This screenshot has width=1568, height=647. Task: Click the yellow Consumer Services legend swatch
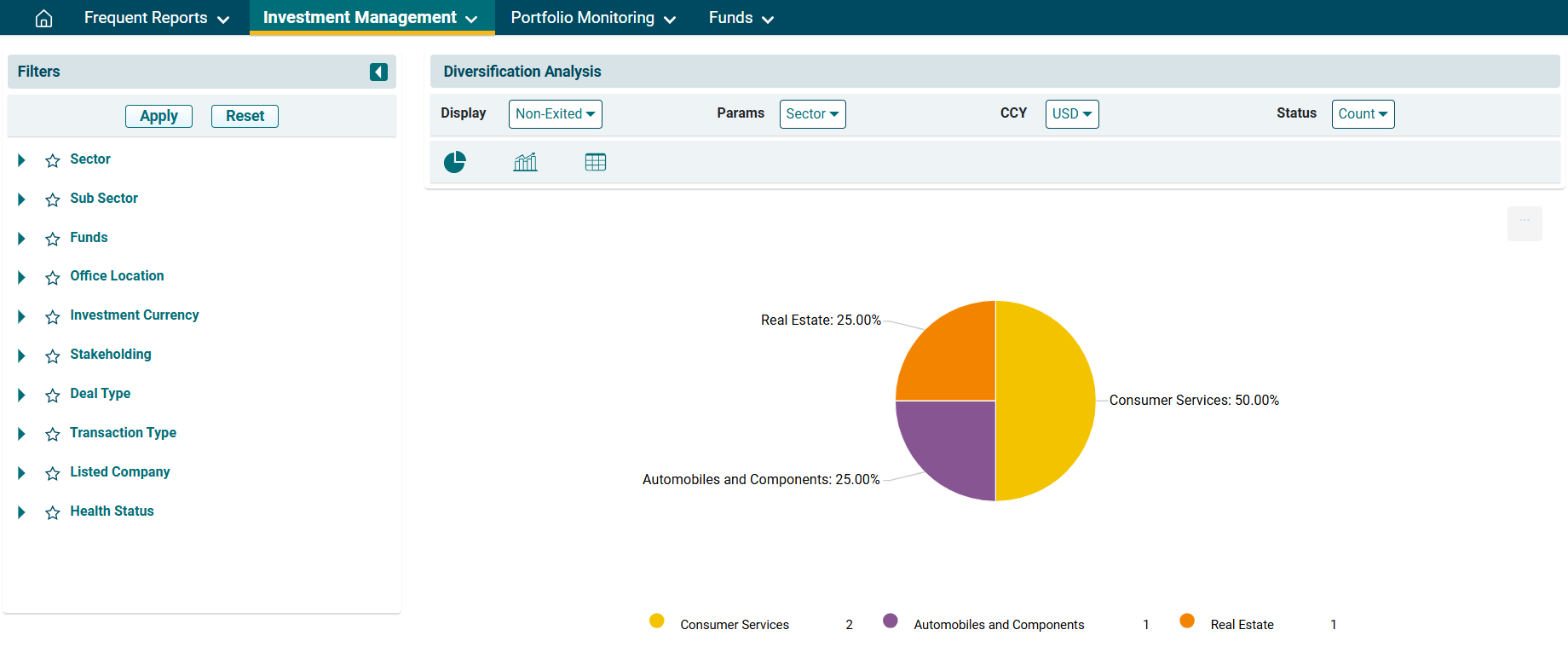[x=656, y=621]
